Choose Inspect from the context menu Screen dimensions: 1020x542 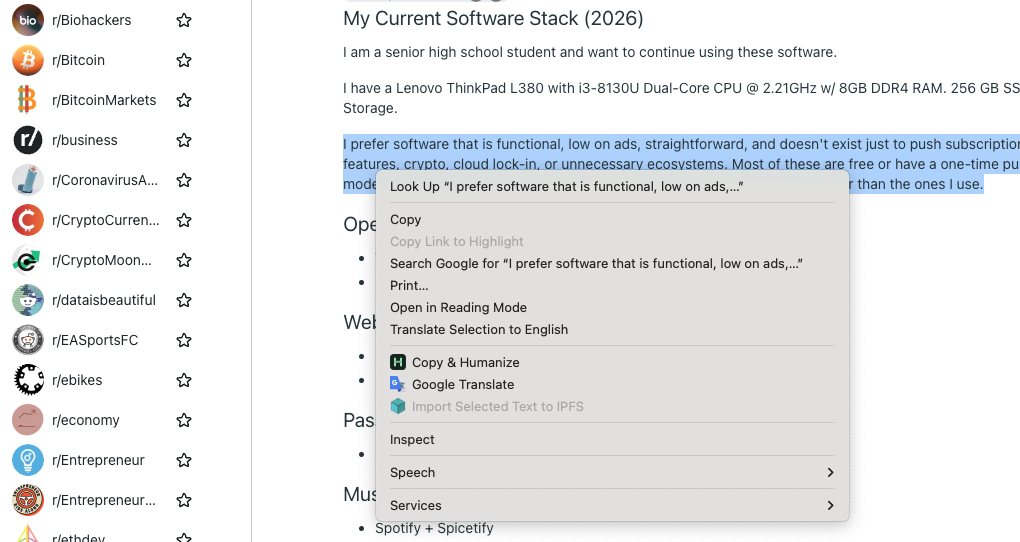point(612,440)
